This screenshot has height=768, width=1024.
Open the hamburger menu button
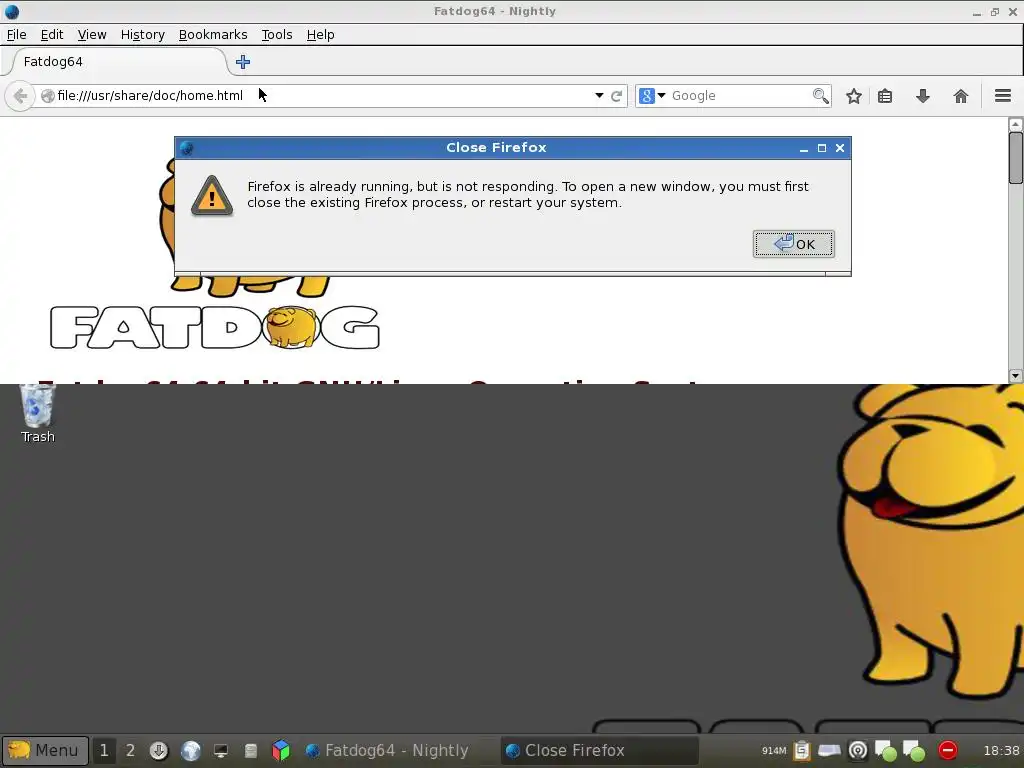click(1003, 96)
